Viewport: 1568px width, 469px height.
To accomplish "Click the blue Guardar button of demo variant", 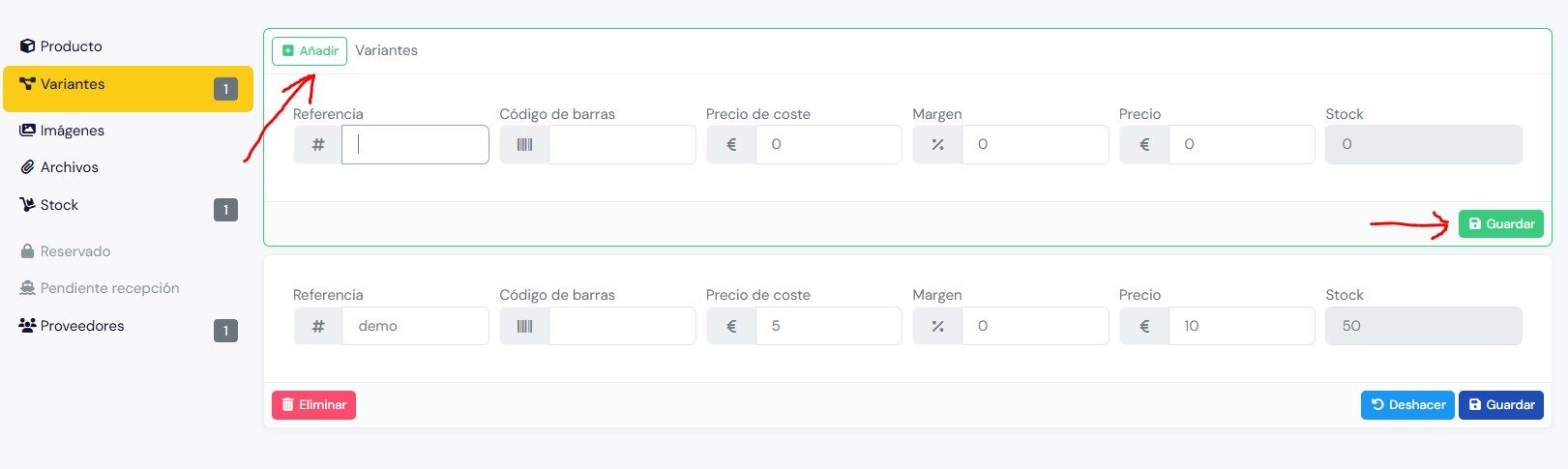I will [x=1500, y=404].
